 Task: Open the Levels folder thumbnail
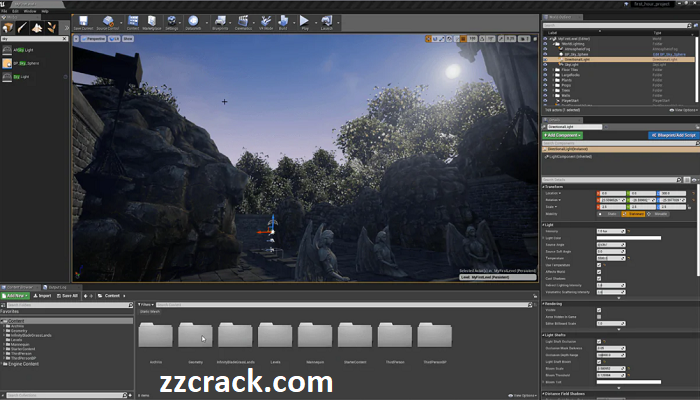(x=275, y=335)
